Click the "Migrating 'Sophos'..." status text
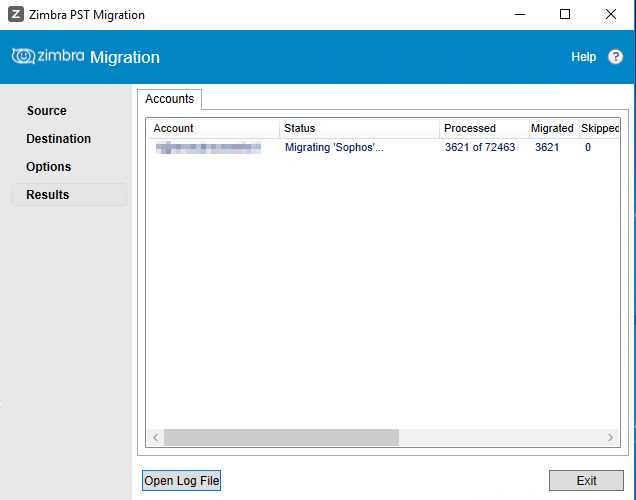The image size is (636, 500). click(334, 147)
